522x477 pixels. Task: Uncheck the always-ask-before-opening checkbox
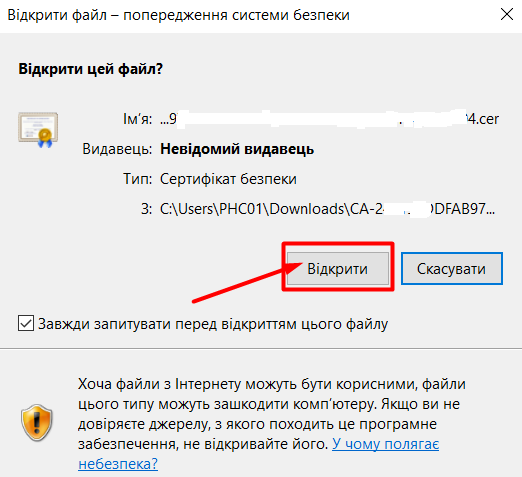[x=26, y=323]
